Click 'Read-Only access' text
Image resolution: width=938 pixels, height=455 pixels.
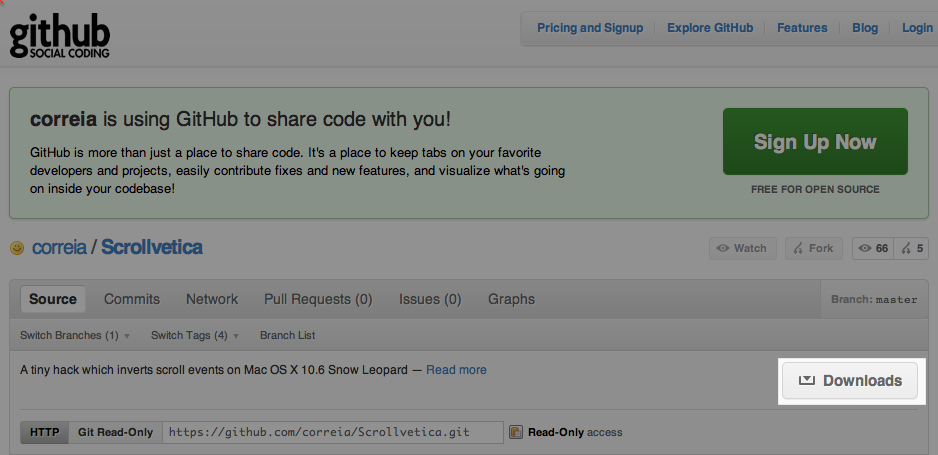[575, 432]
